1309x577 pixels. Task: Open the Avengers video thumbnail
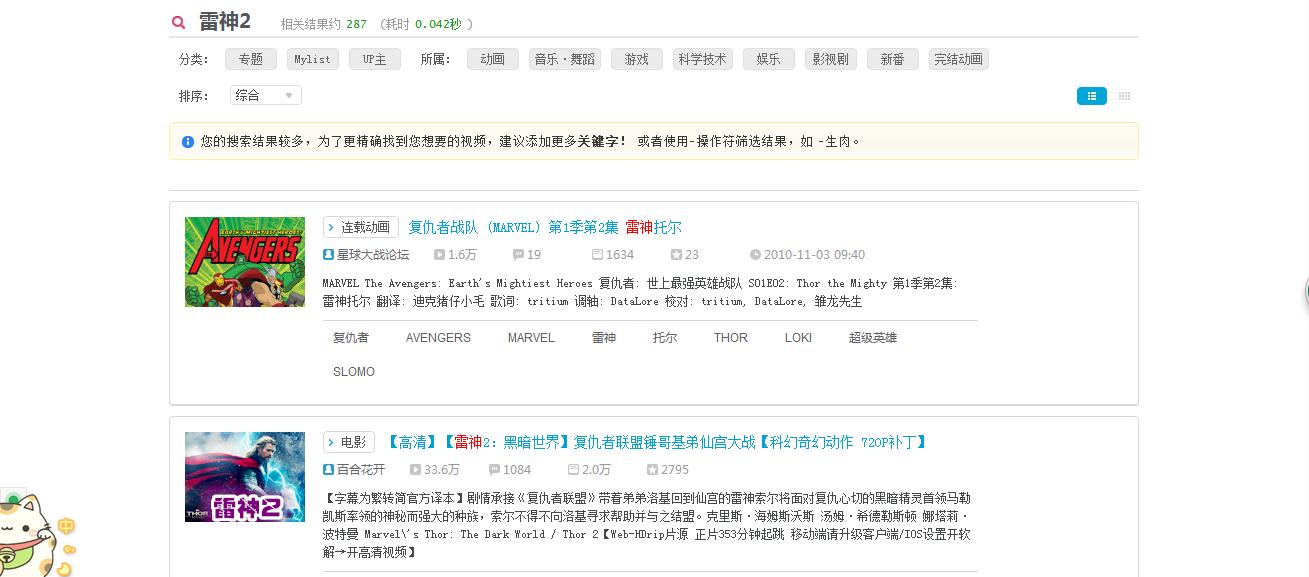click(245, 262)
